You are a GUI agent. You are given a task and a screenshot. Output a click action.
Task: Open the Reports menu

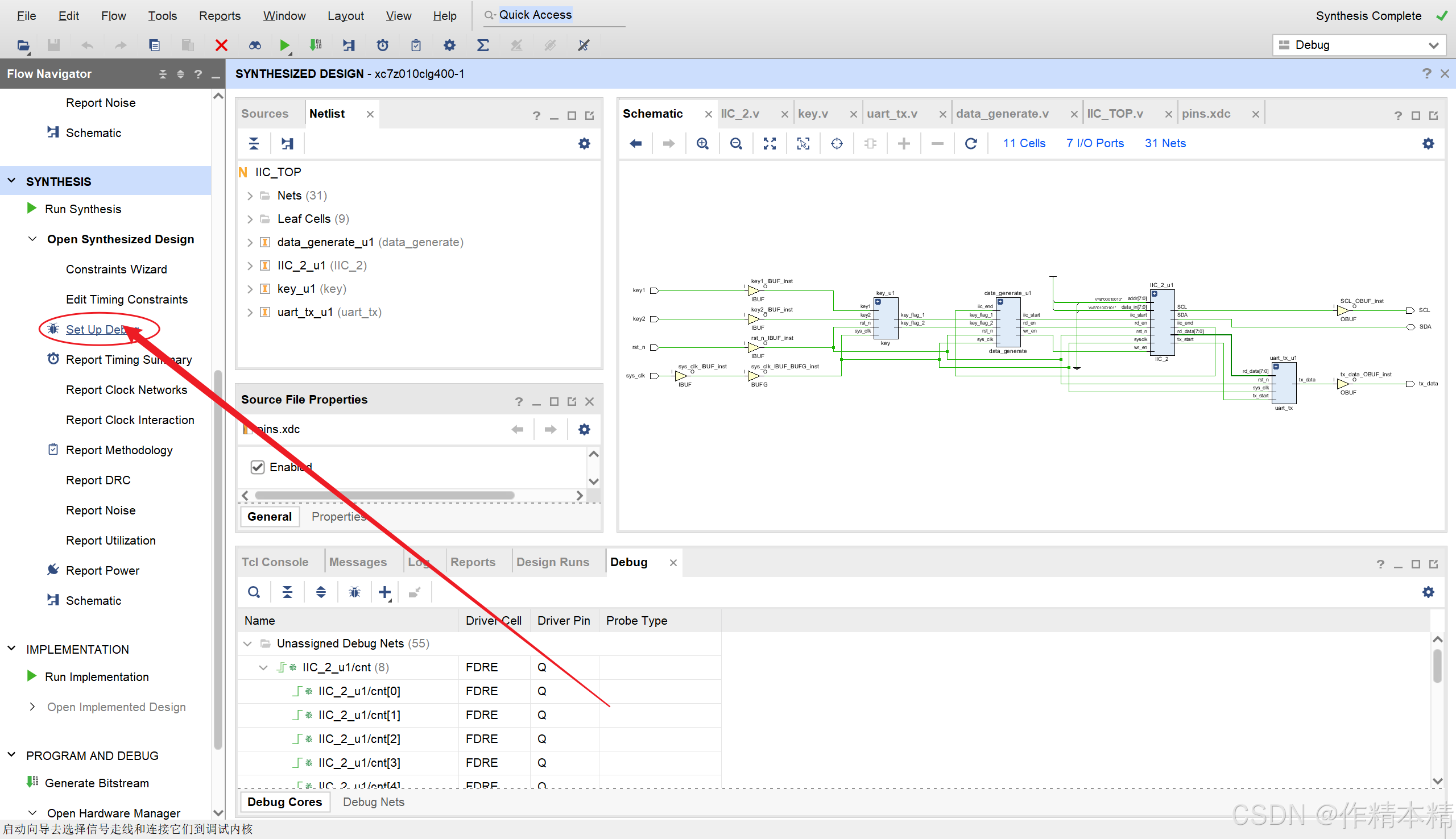pos(220,15)
